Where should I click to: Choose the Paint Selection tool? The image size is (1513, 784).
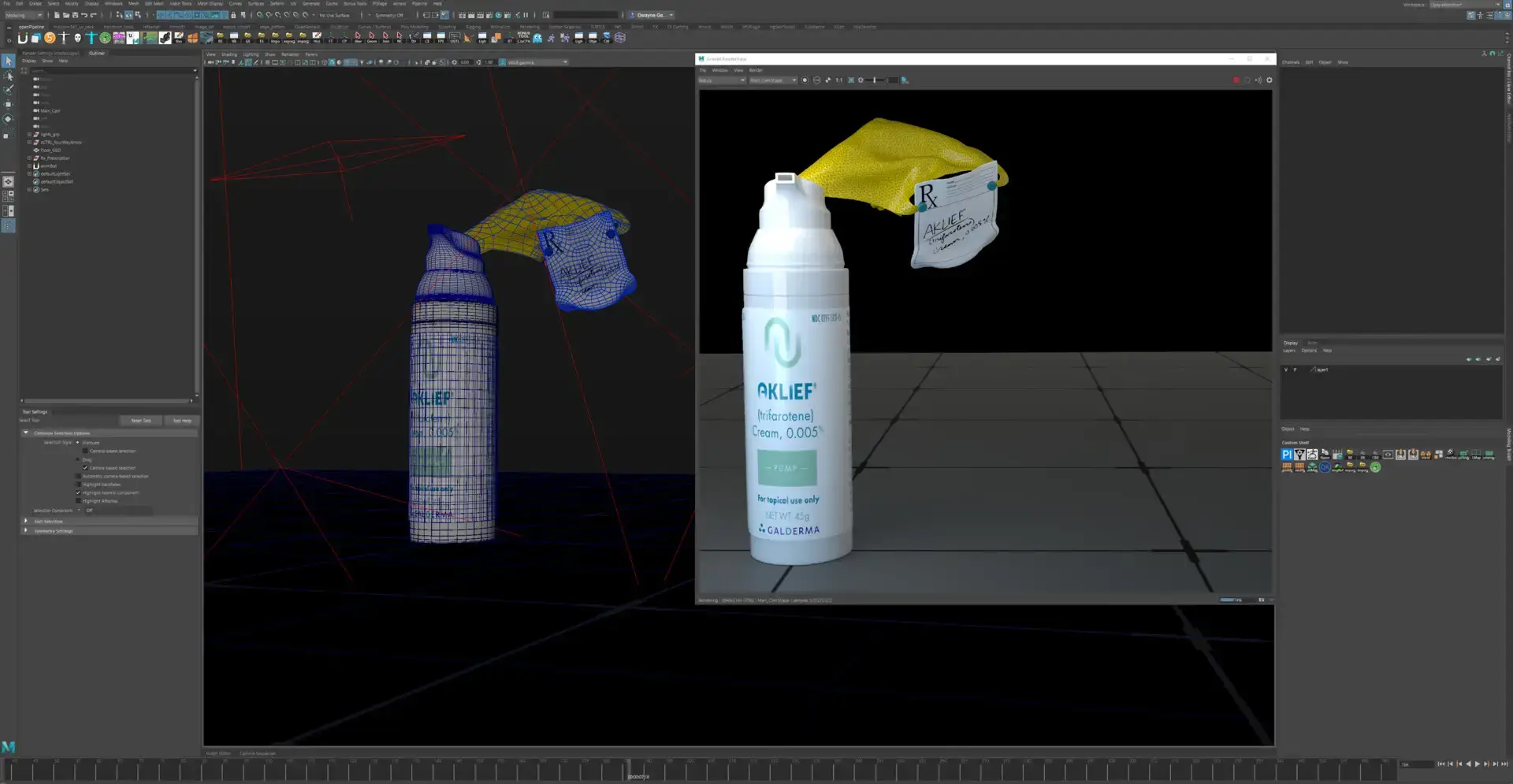pos(8,90)
